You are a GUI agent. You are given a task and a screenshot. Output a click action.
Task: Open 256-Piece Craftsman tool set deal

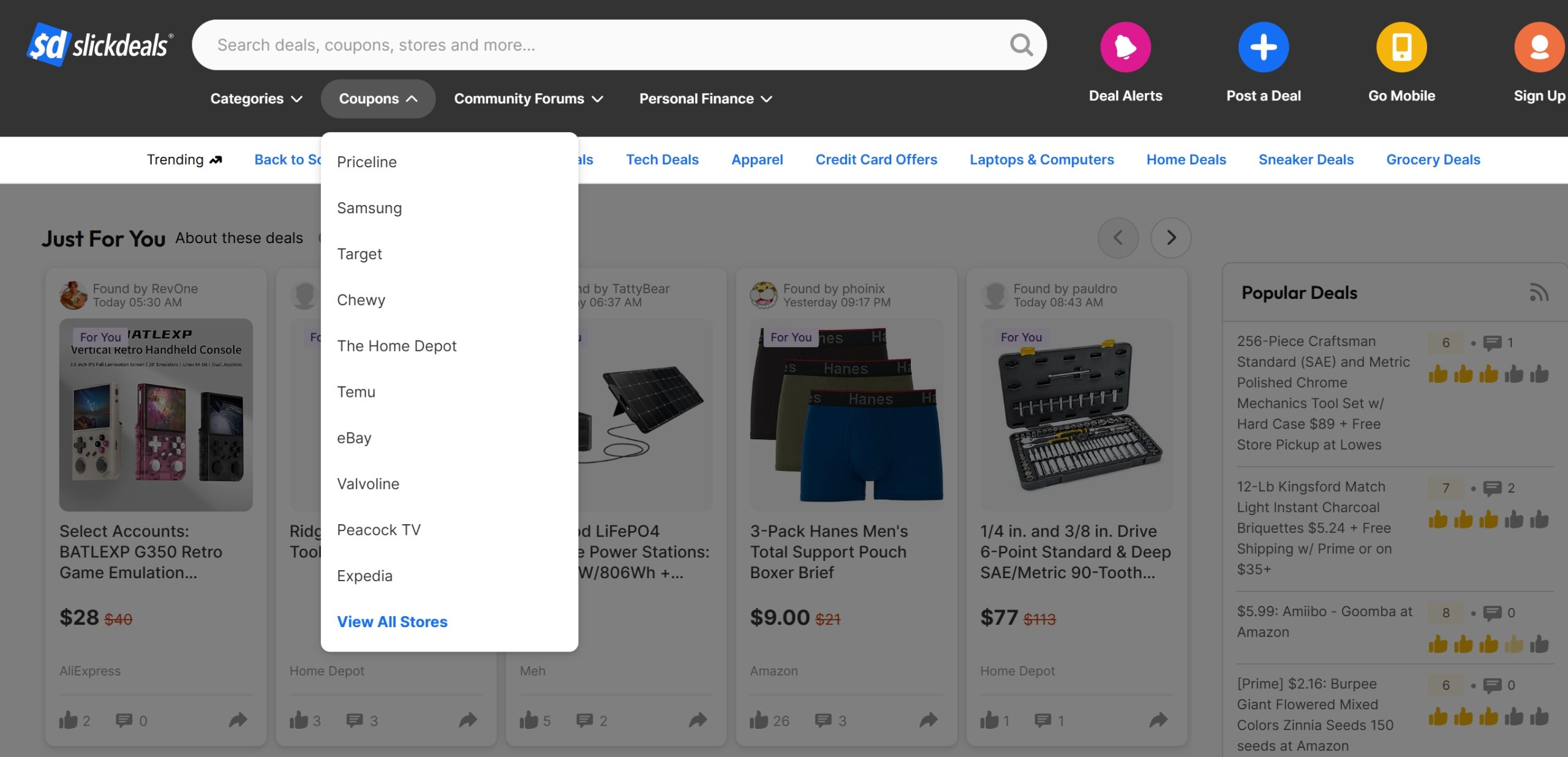1323,393
